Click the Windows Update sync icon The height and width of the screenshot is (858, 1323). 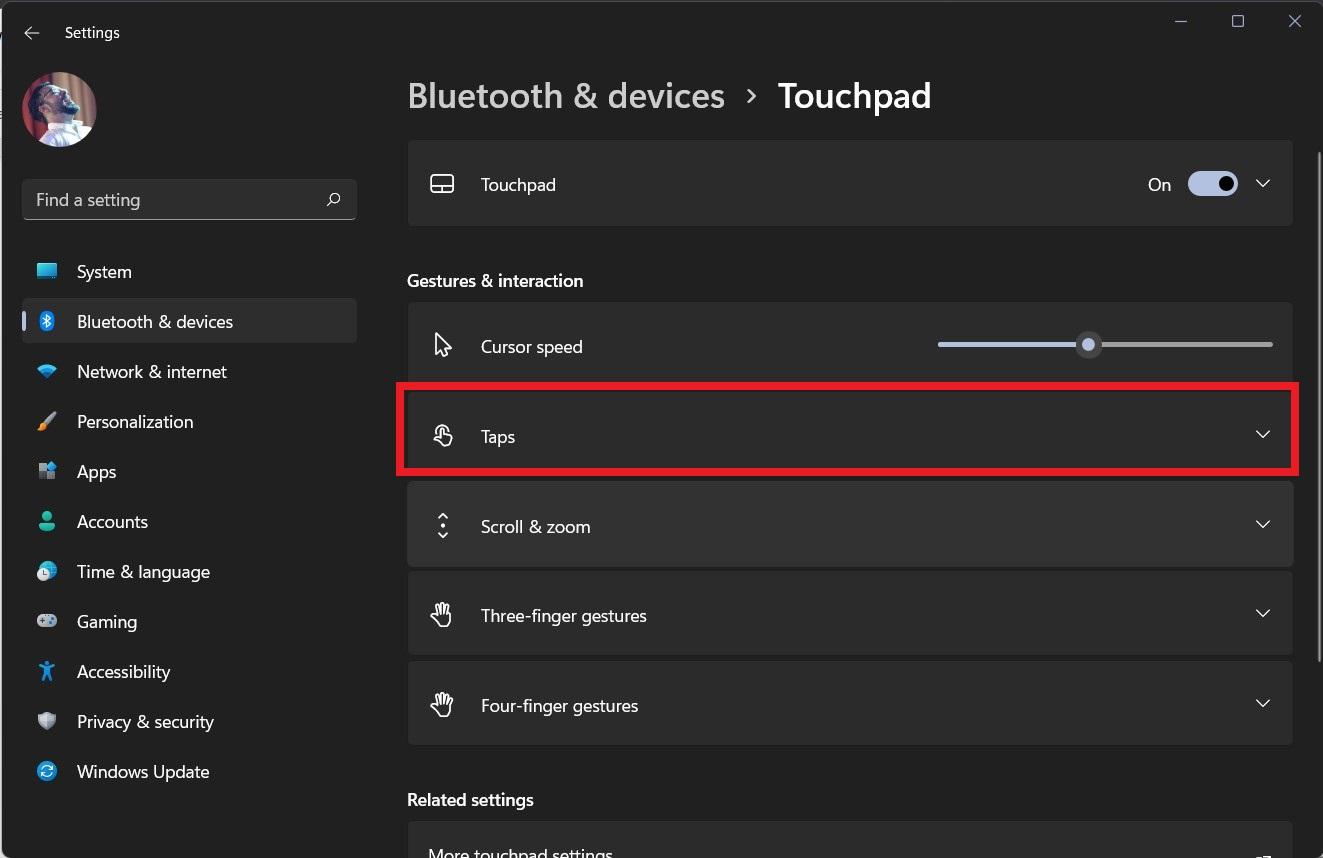[x=47, y=772]
